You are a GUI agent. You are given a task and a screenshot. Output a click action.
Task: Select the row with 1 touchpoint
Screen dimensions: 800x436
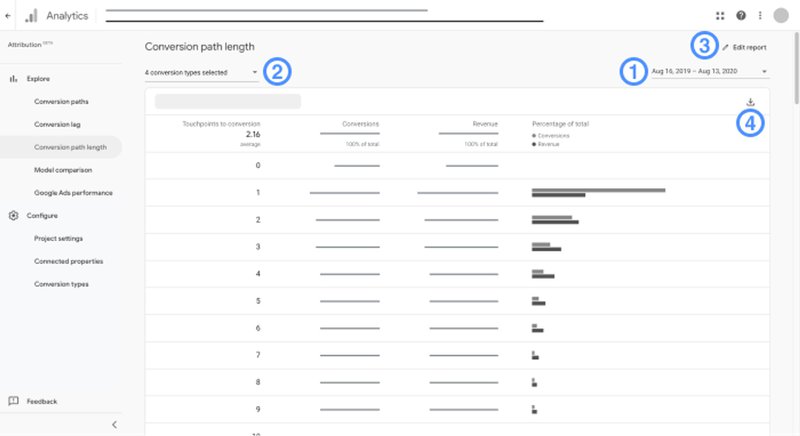[x=457, y=192]
